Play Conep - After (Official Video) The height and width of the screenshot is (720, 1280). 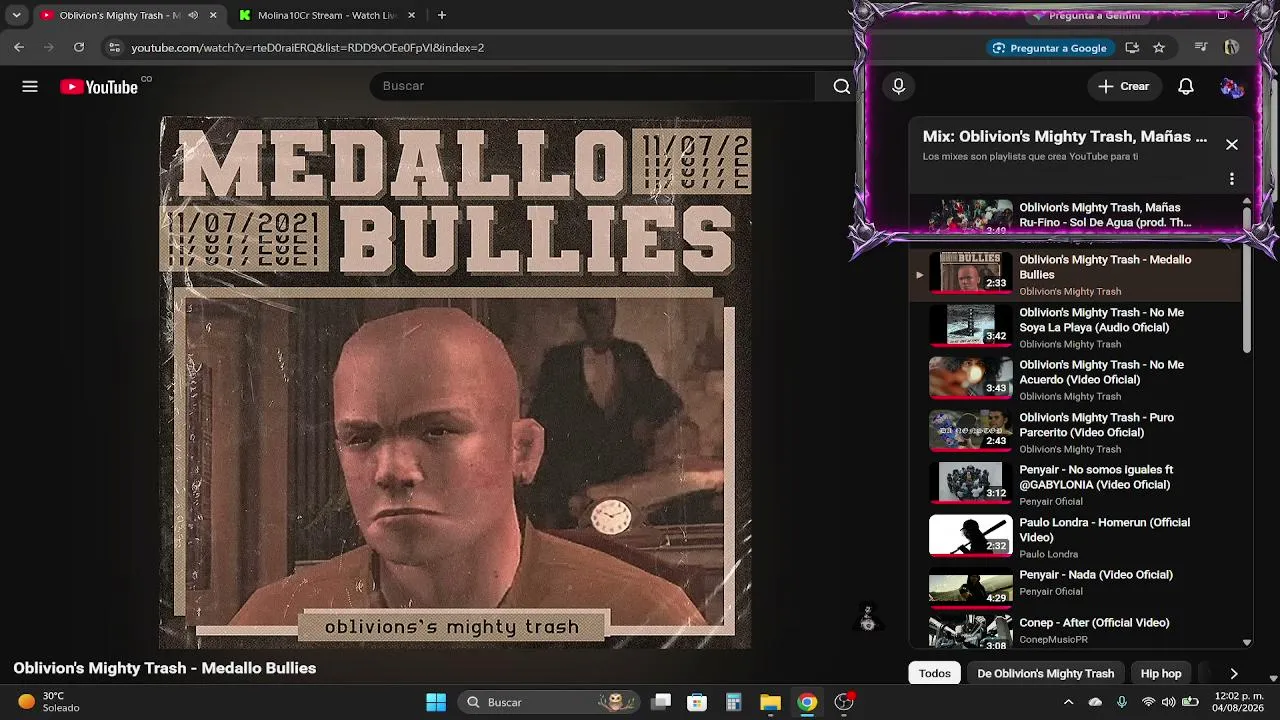[1075, 631]
